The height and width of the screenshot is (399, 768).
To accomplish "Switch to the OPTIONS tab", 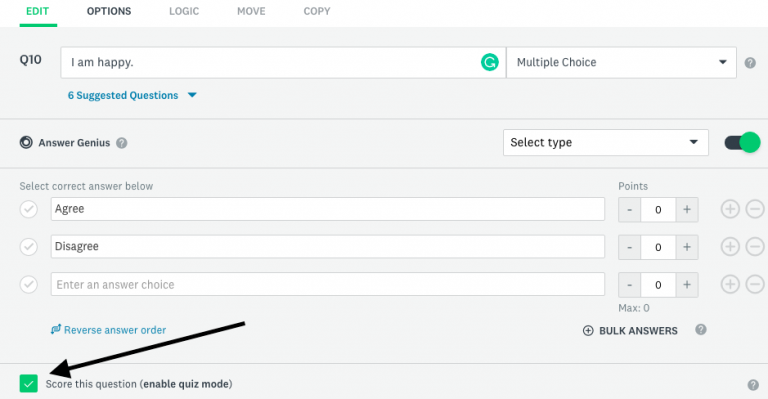I will click(x=109, y=11).
